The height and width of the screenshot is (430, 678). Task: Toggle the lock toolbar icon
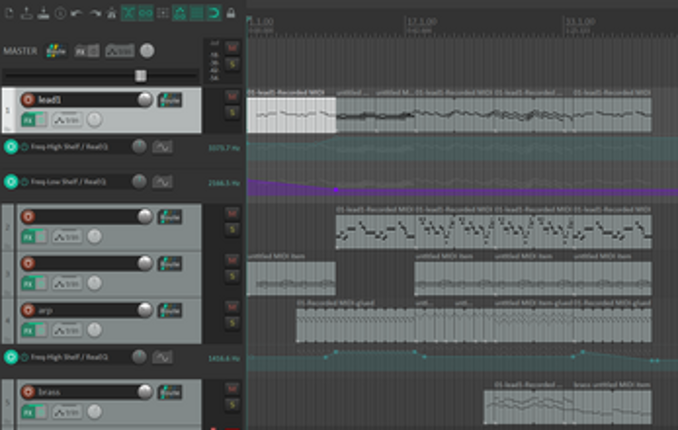231,13
